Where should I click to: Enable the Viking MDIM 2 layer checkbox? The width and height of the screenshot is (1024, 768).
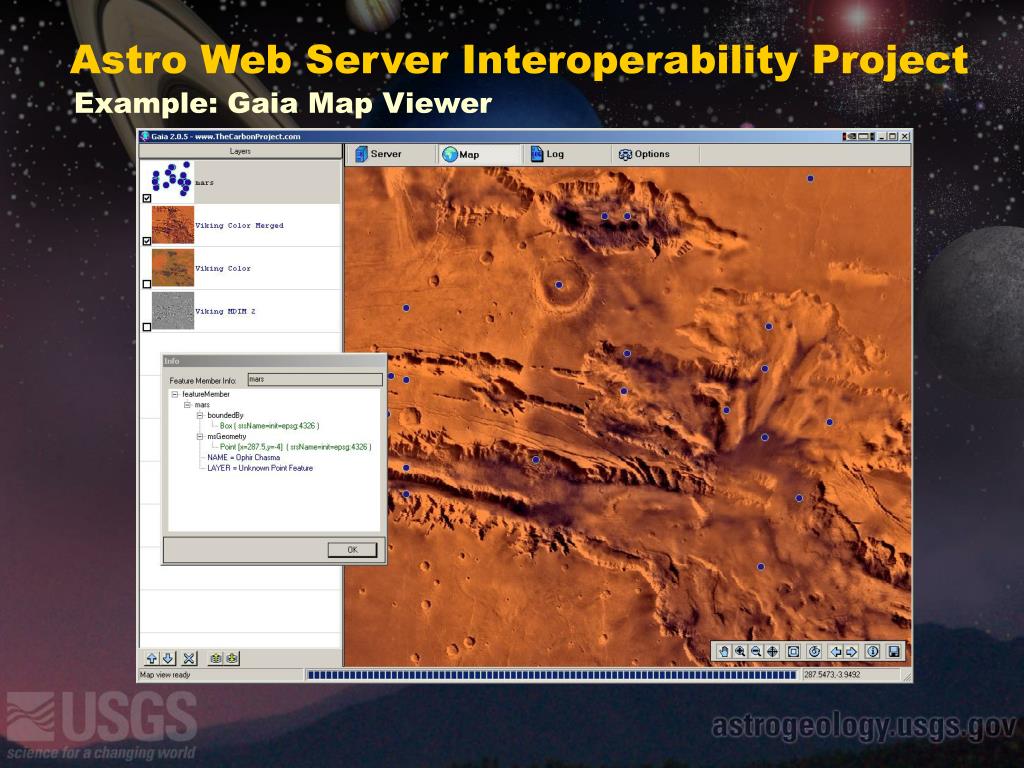[147, 327]
